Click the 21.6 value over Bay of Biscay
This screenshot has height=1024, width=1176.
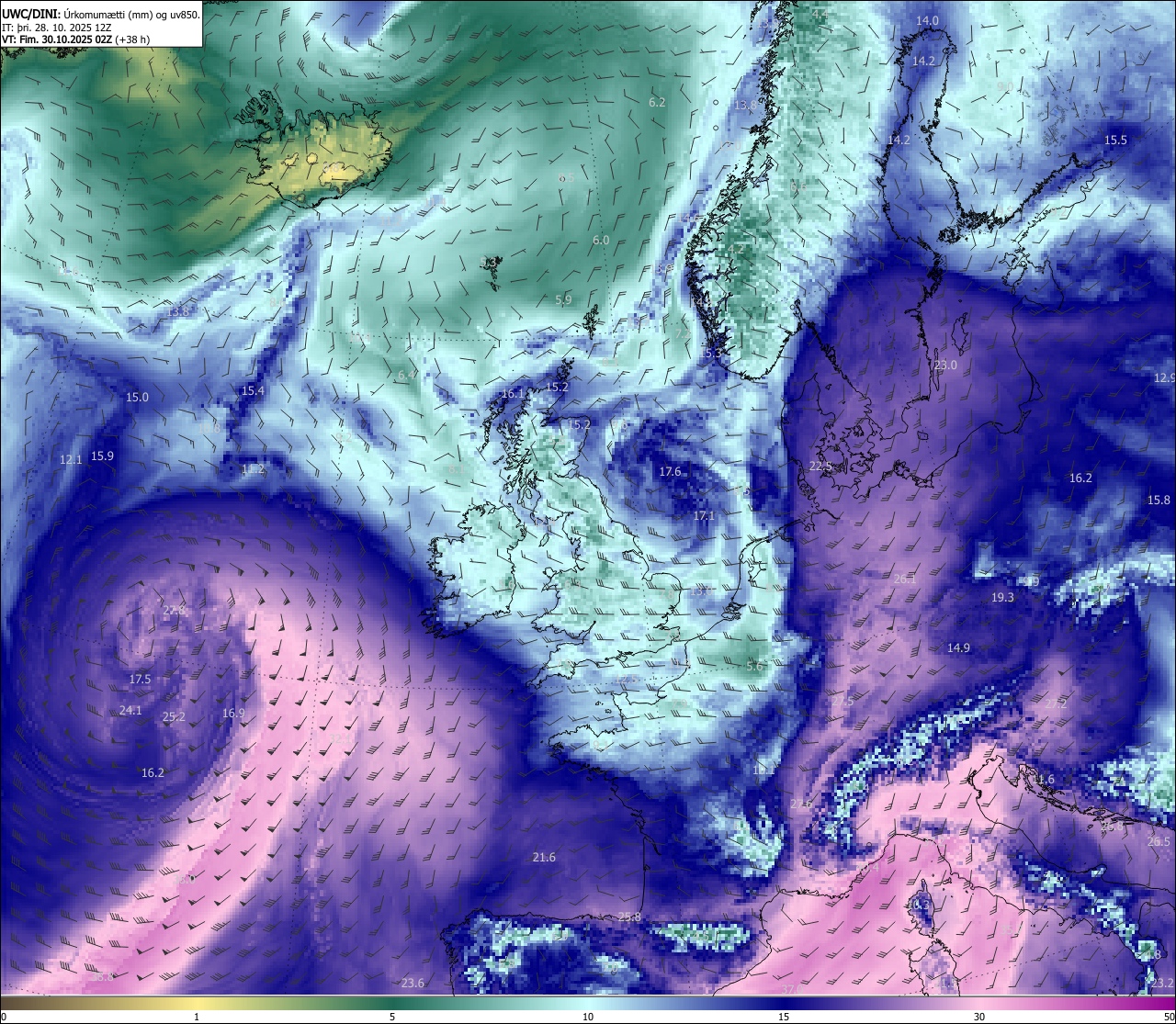pos(544,857)
